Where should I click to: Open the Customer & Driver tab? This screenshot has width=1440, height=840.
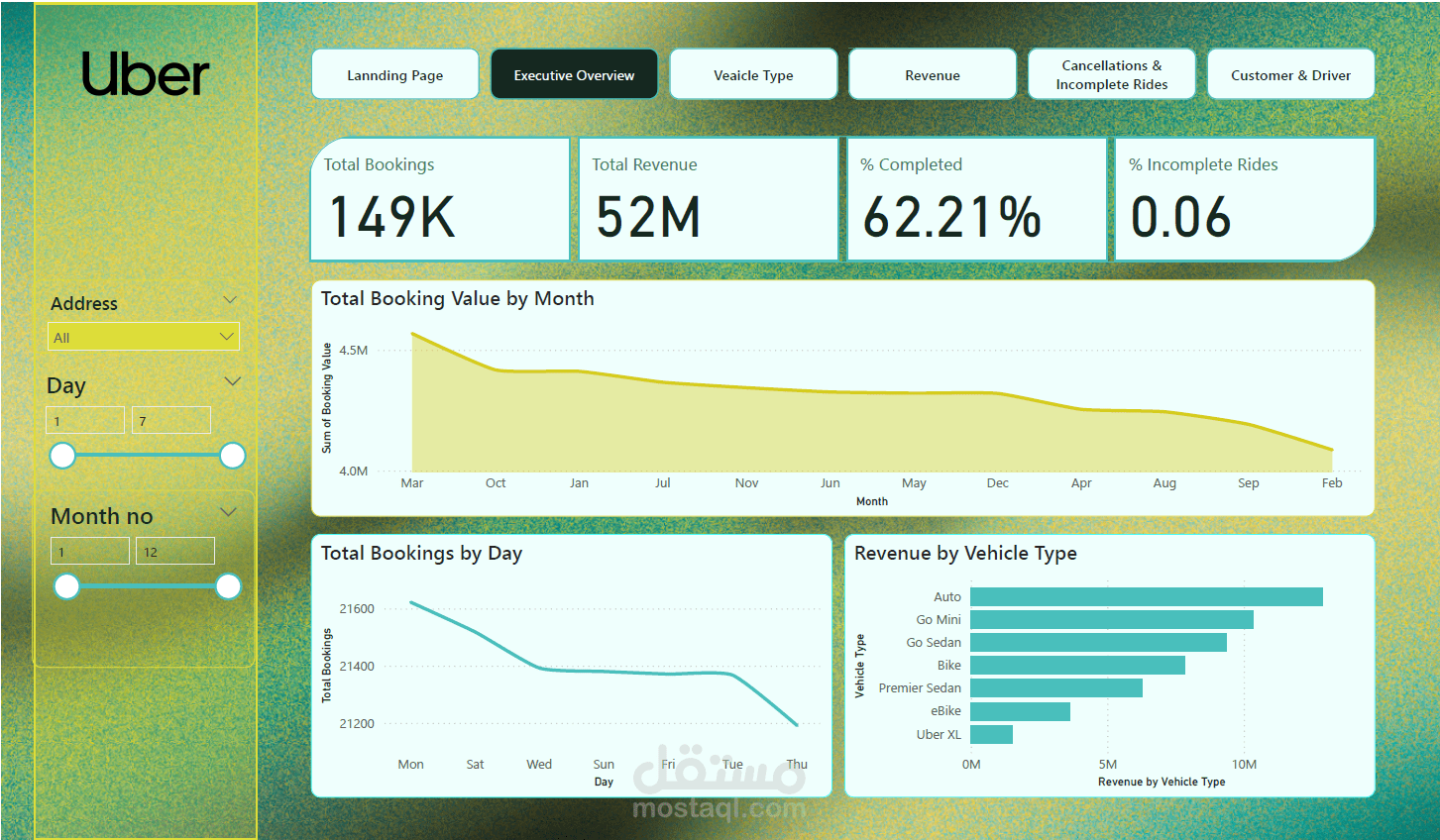point(1290,74)
